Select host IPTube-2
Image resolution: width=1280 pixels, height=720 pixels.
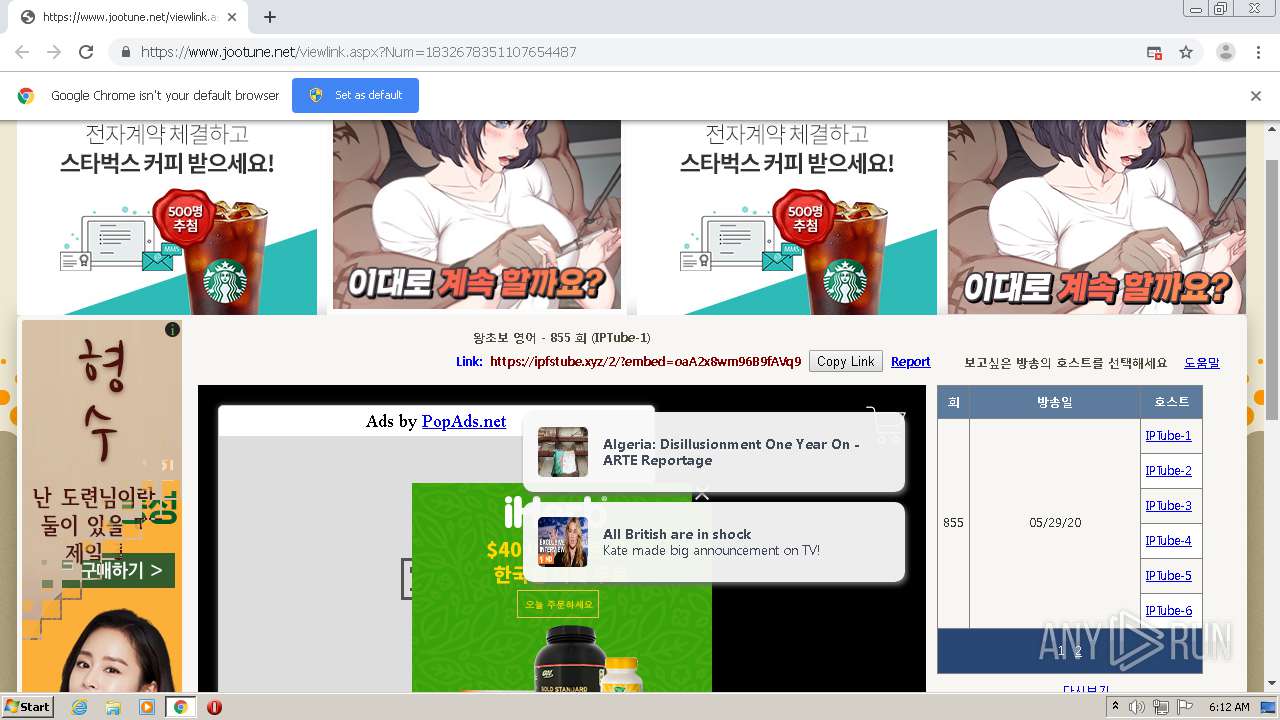1168,471
